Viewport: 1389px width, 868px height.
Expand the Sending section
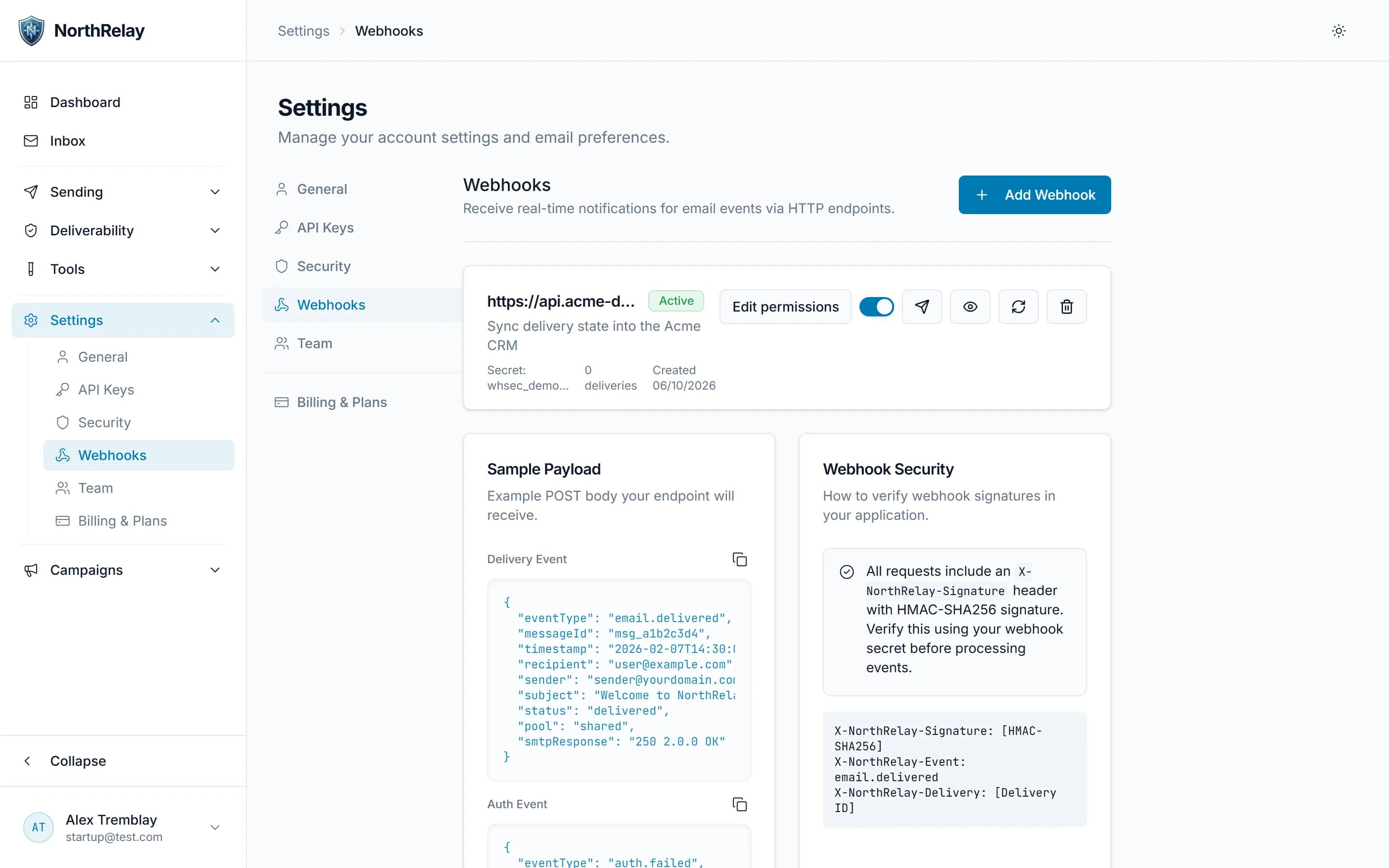[123, 192]
